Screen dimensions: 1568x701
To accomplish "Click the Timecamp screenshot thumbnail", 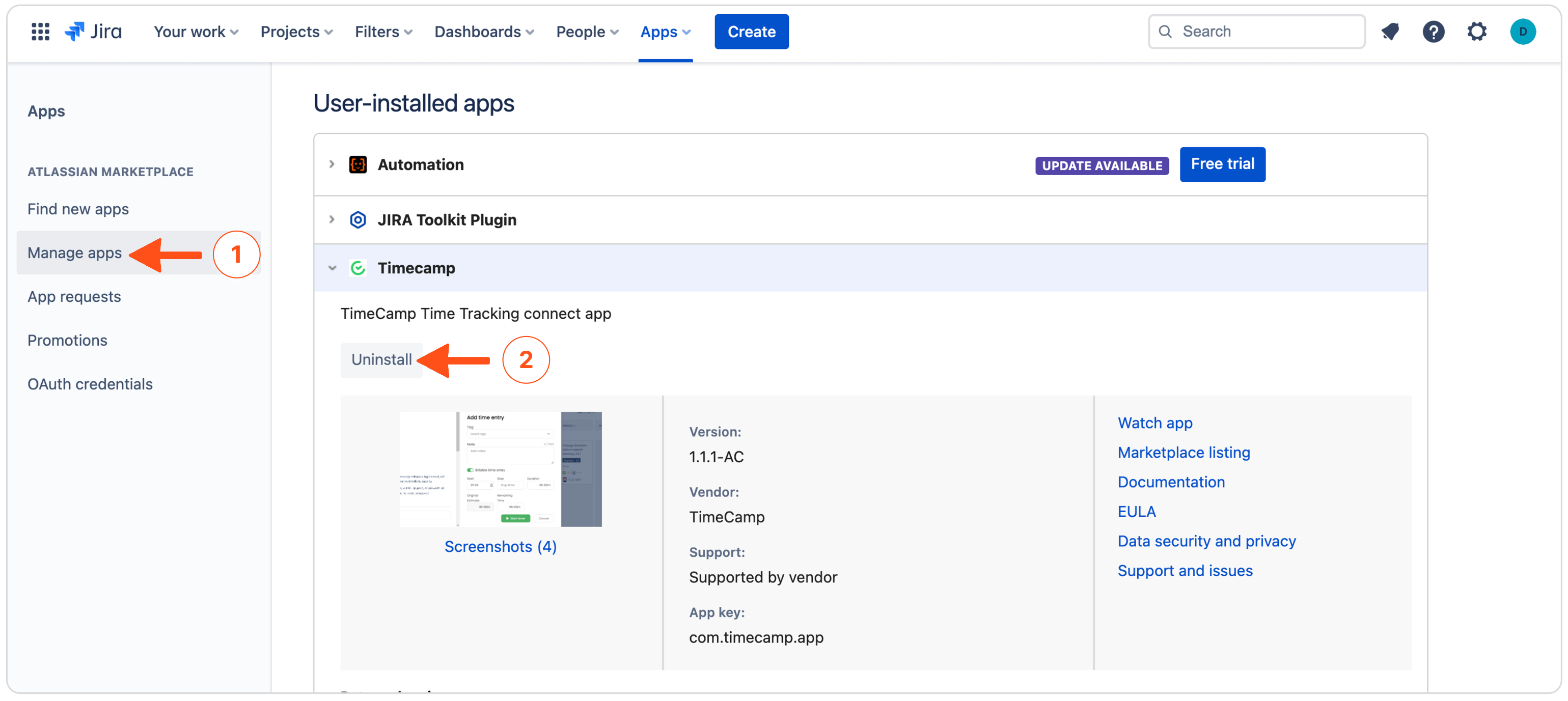I will coord(501,469).
